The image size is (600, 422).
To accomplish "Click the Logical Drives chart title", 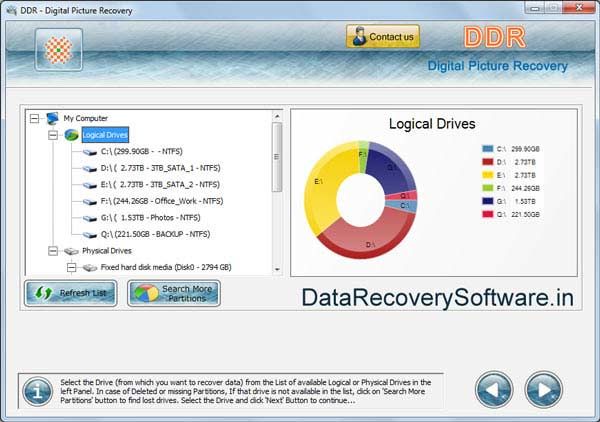I will (432, 124).
